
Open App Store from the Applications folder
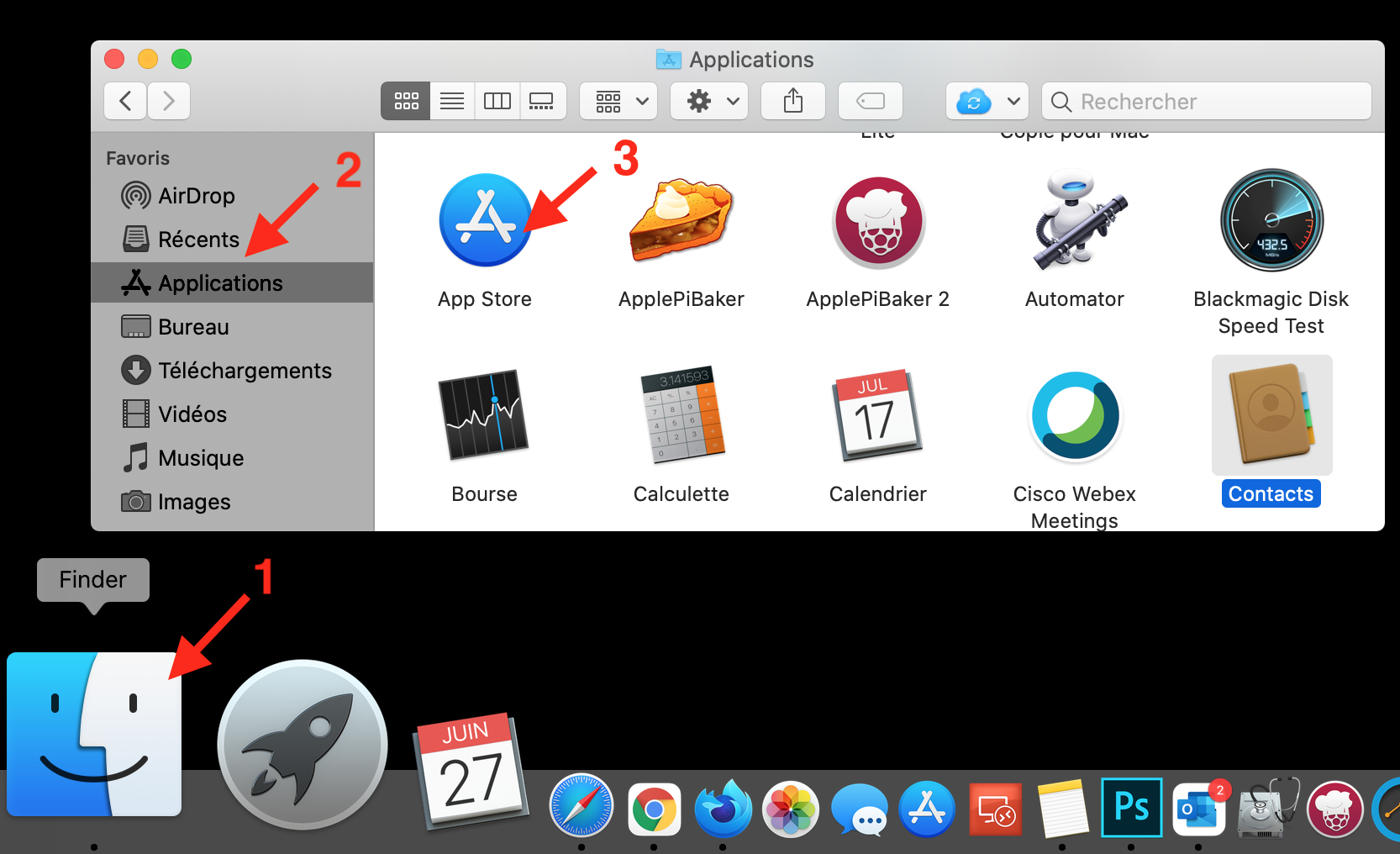click(485, 220)
